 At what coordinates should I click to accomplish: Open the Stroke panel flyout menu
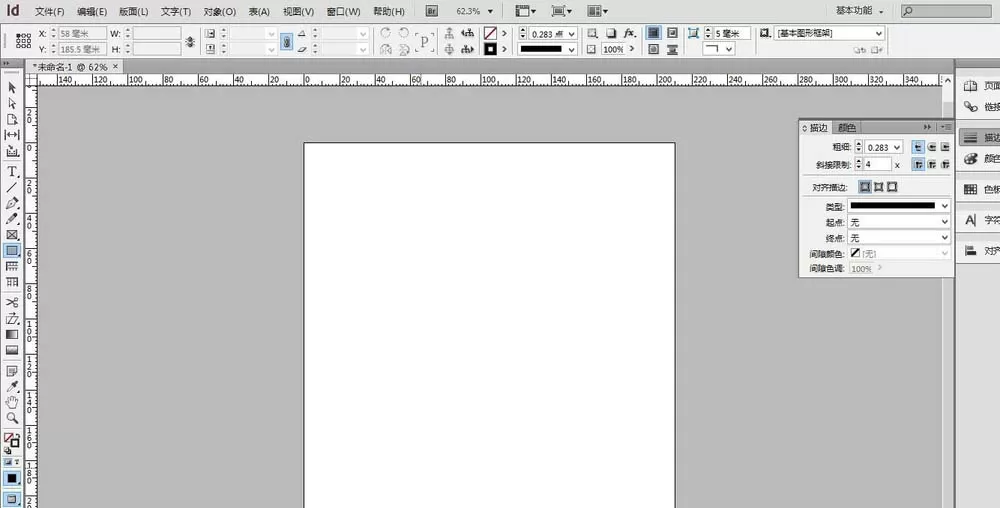point(946,127)
